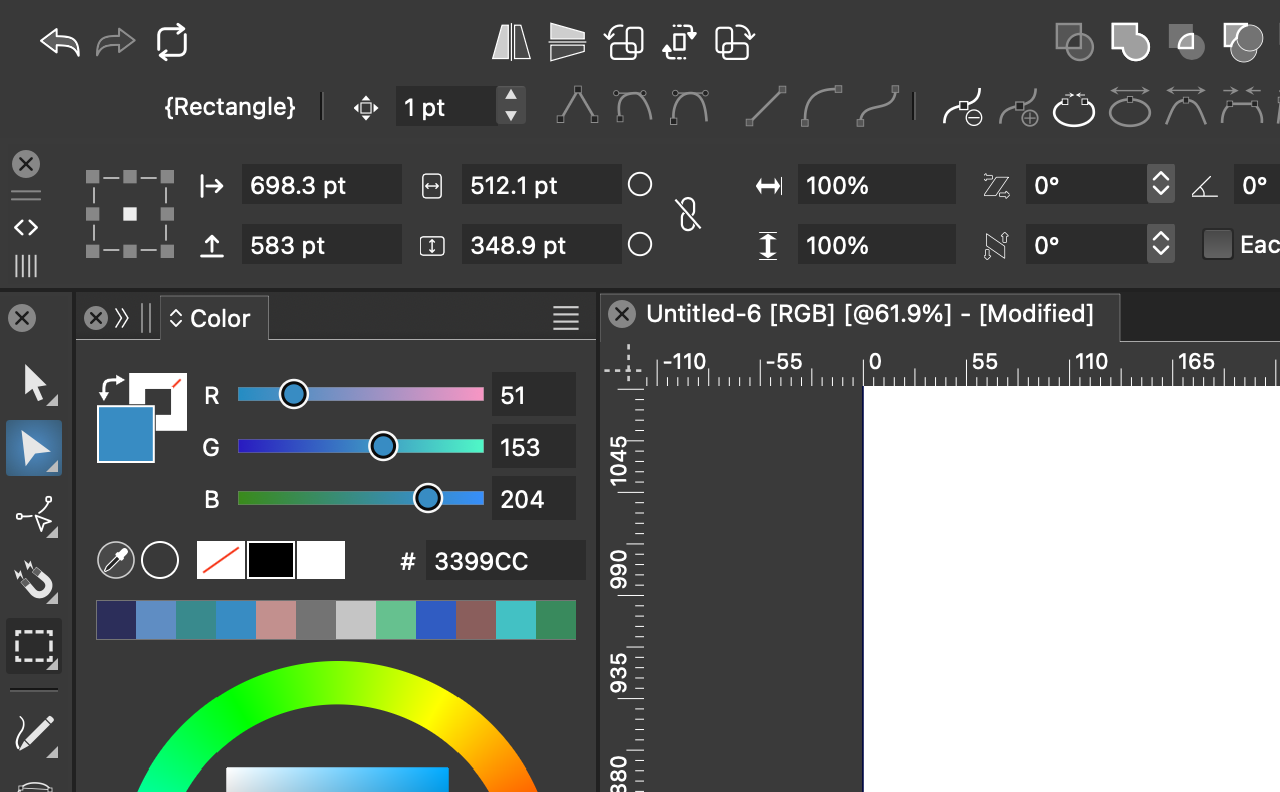Click the black color preset swatch
This screenshot has width=1280, height=792.
pos(271,560)
